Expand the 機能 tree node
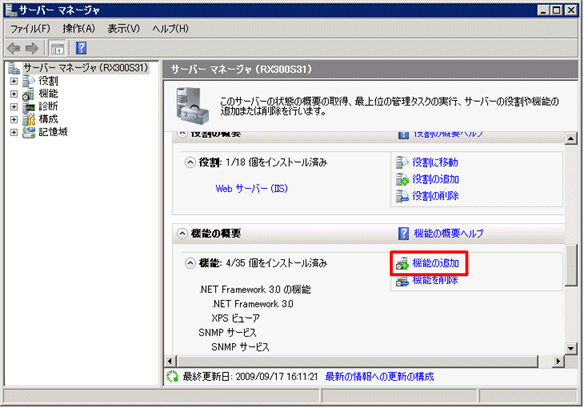This screenshot has width=584, height=408. pyautogui.click(x=14, y=94)
